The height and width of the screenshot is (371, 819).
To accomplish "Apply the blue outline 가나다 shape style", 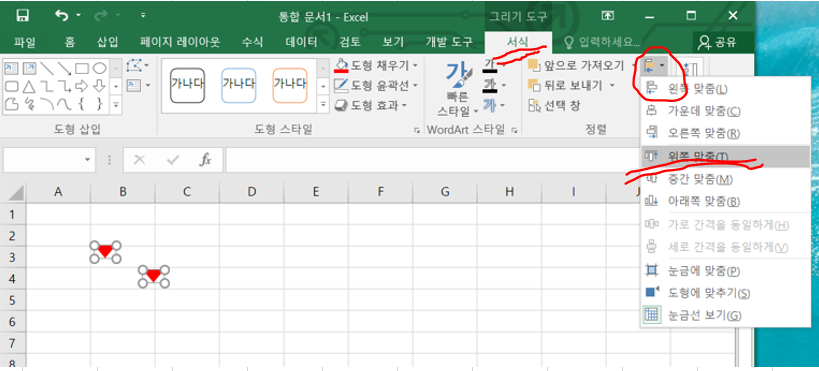I will (x=239, y=85).
